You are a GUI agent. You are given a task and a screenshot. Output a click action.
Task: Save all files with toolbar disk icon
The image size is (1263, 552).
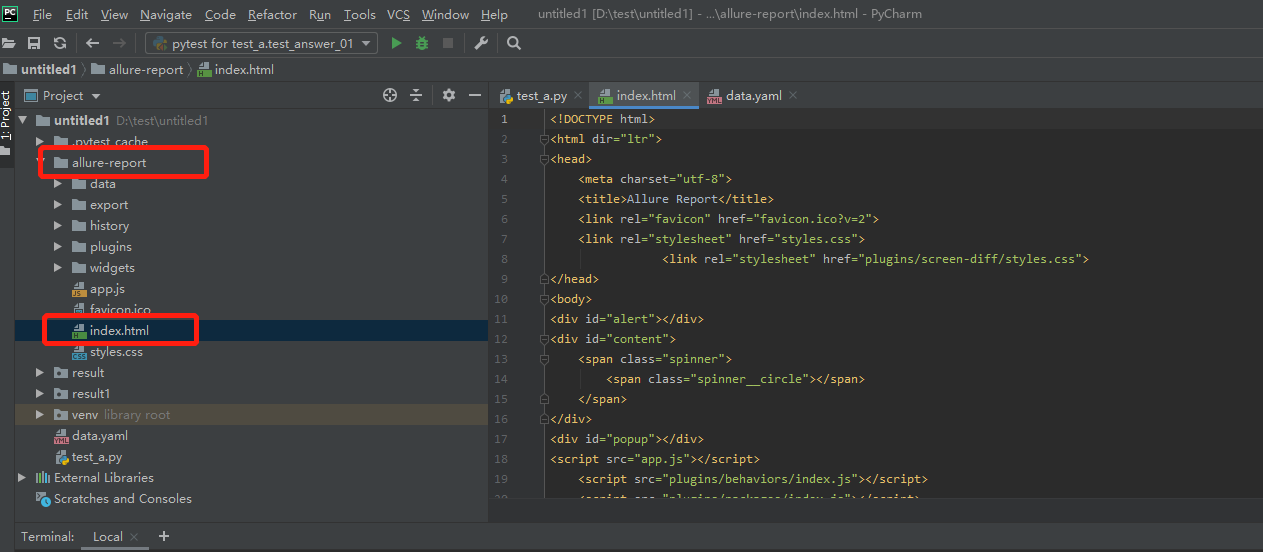pyautogui.click(x=34, y=43)
